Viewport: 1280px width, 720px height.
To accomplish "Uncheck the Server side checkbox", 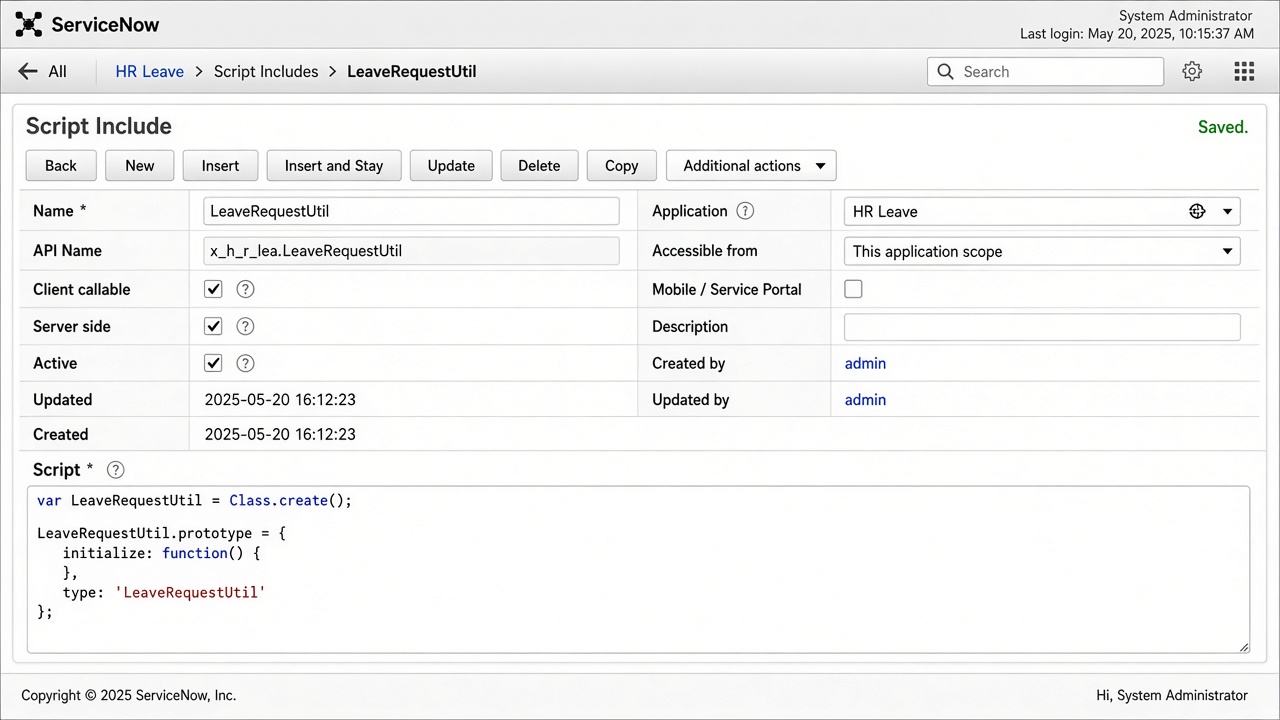I will pyautogui.click(x=213, y=326).
